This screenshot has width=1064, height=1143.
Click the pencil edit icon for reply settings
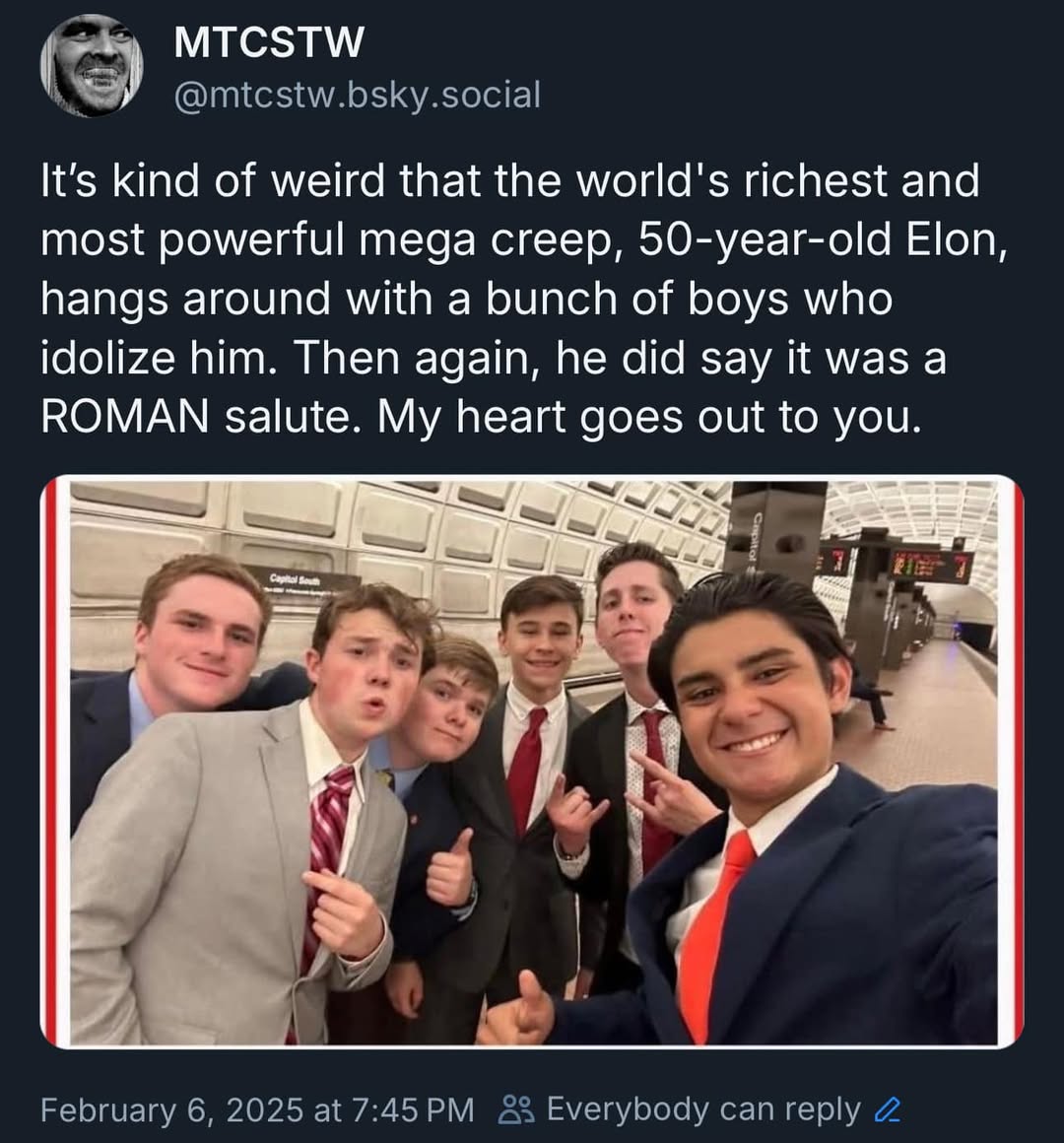point(888,1110)
